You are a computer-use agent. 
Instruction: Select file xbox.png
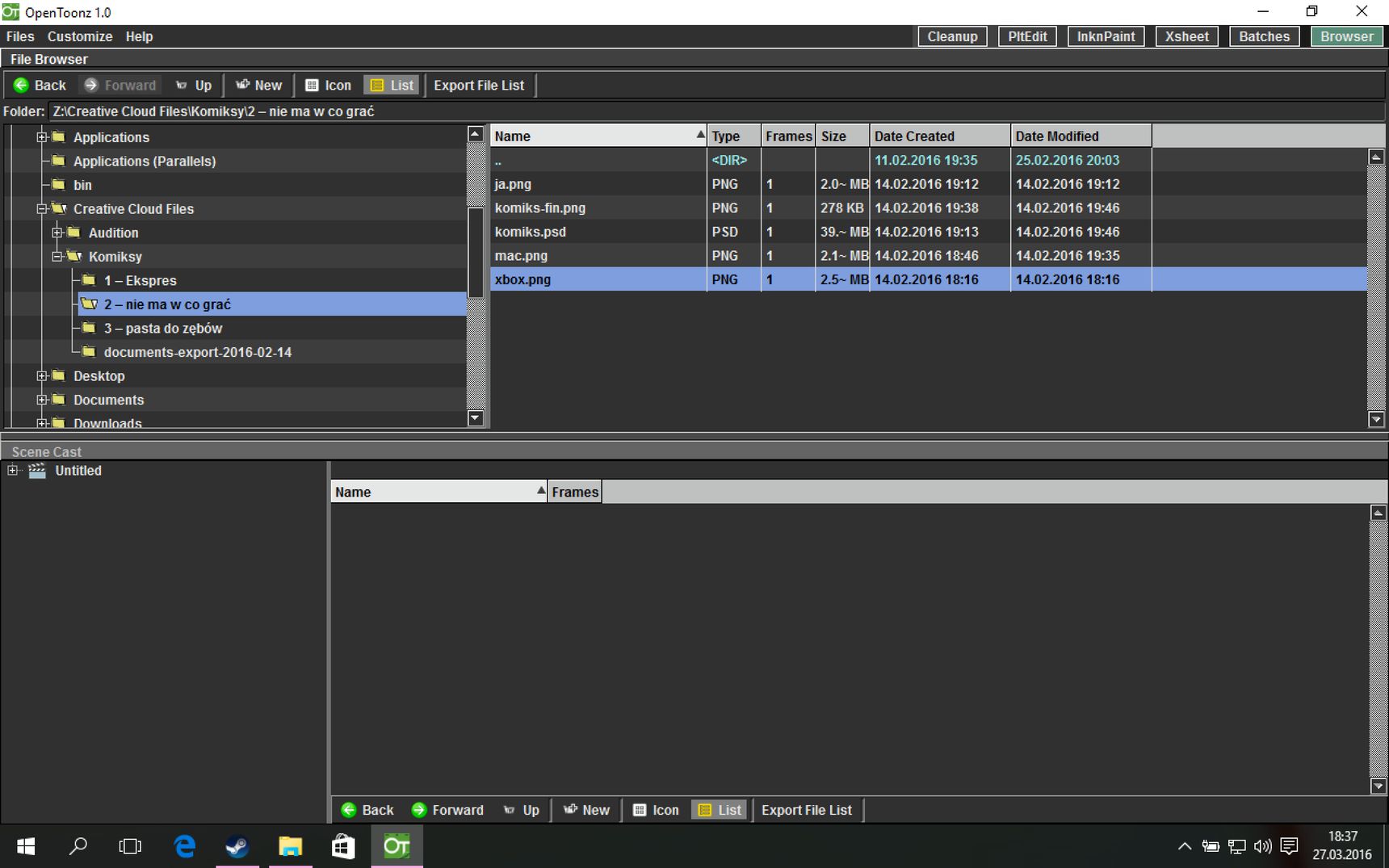coord(929,279)
